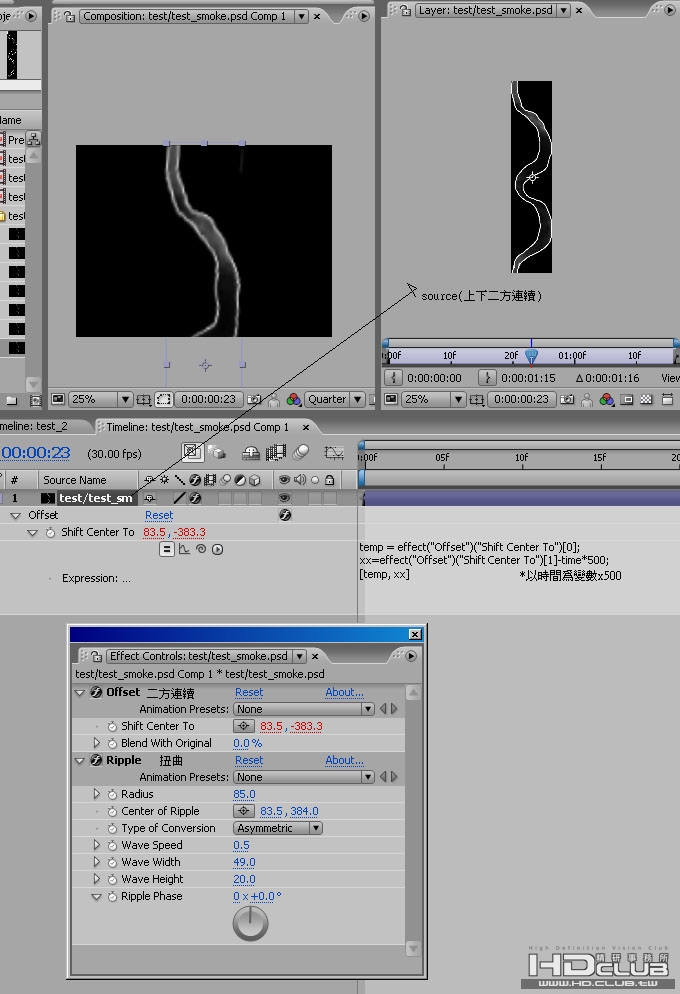Viewport: 680px width, 994px height.
Task: Click the channel colors icon in Composition viewer
Action: 293,399
